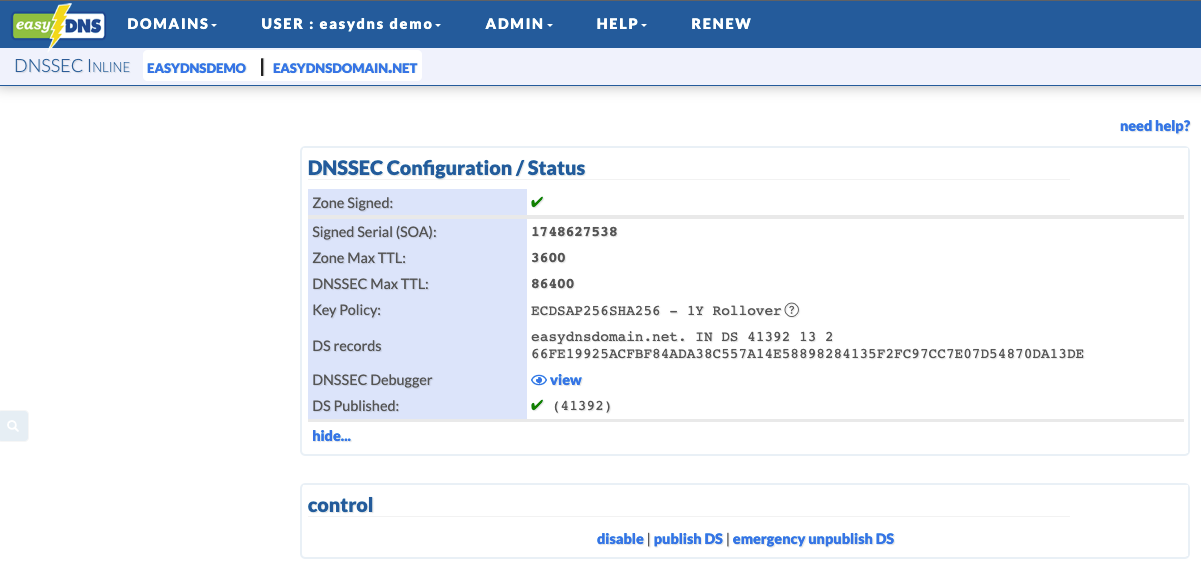Open the search icon on left edge
1201x572 pixels.
14,426
